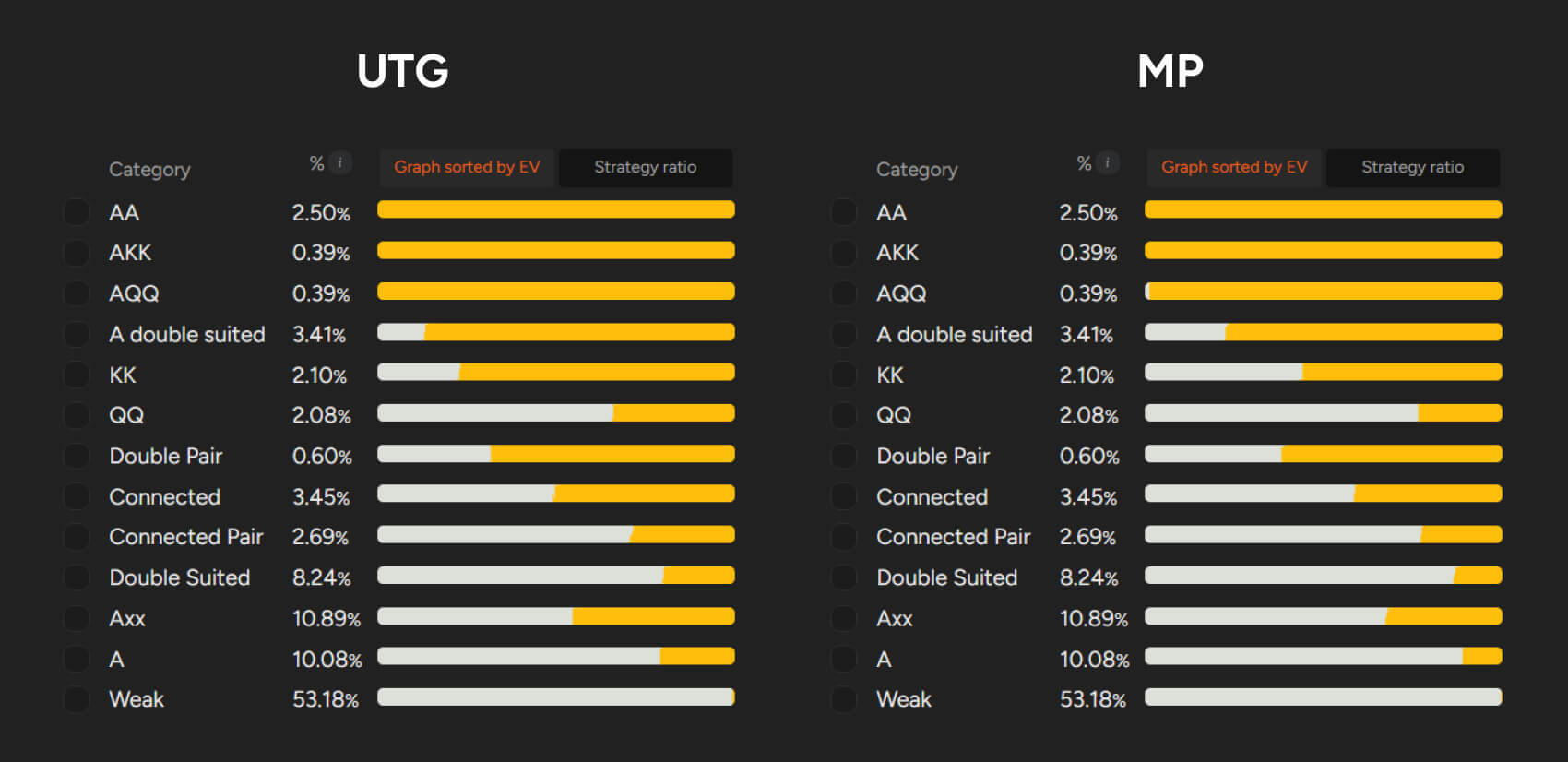Click the Category column header under MP
This screenshot has width=1568, height=762.
point(917,170)
